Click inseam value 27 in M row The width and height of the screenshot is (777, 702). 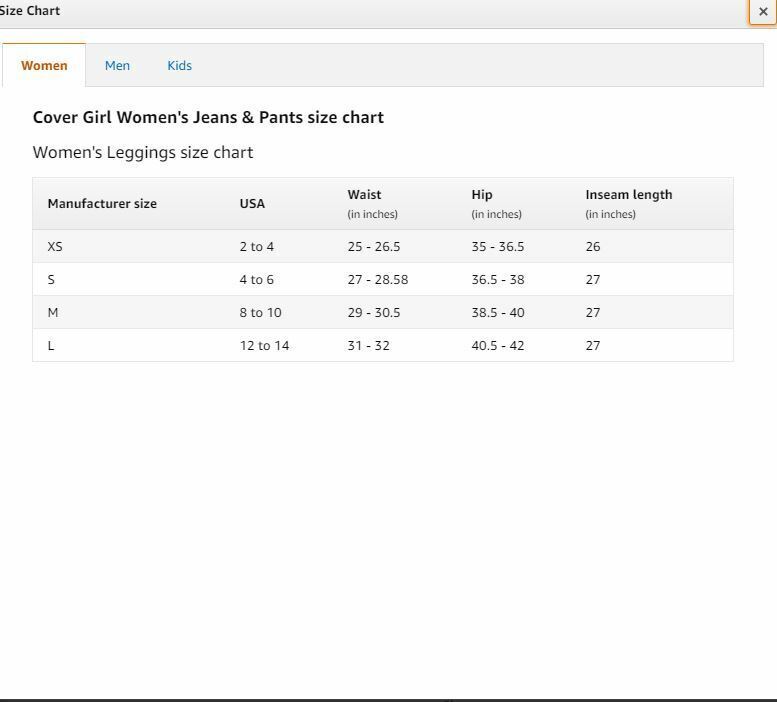593,313
